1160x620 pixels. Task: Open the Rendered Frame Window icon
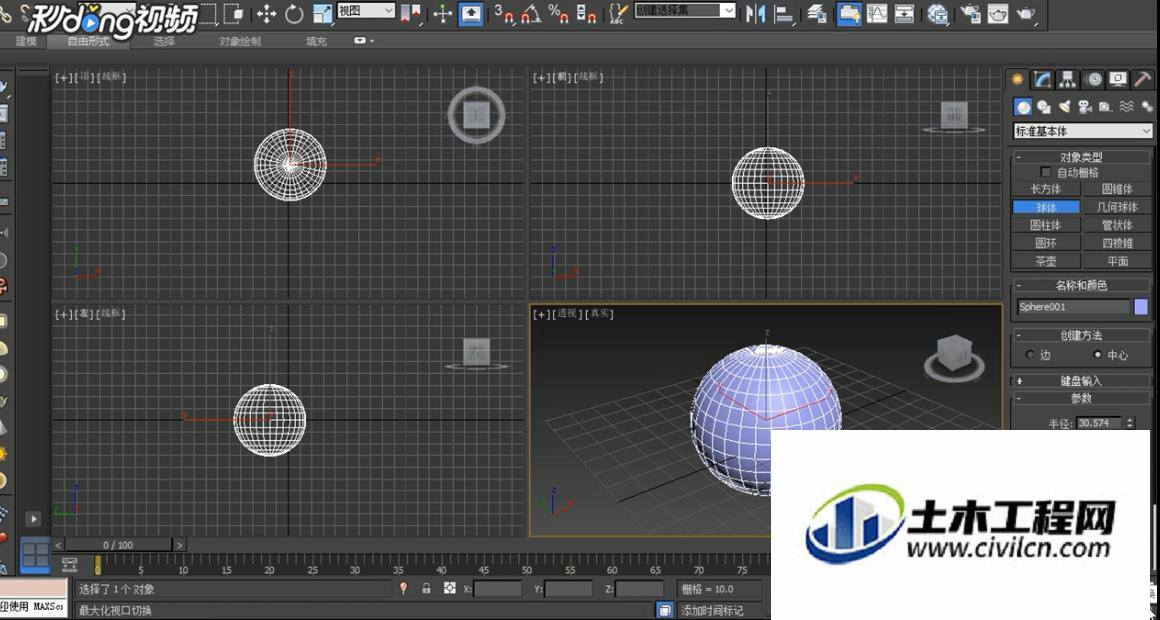pos(997,13)
